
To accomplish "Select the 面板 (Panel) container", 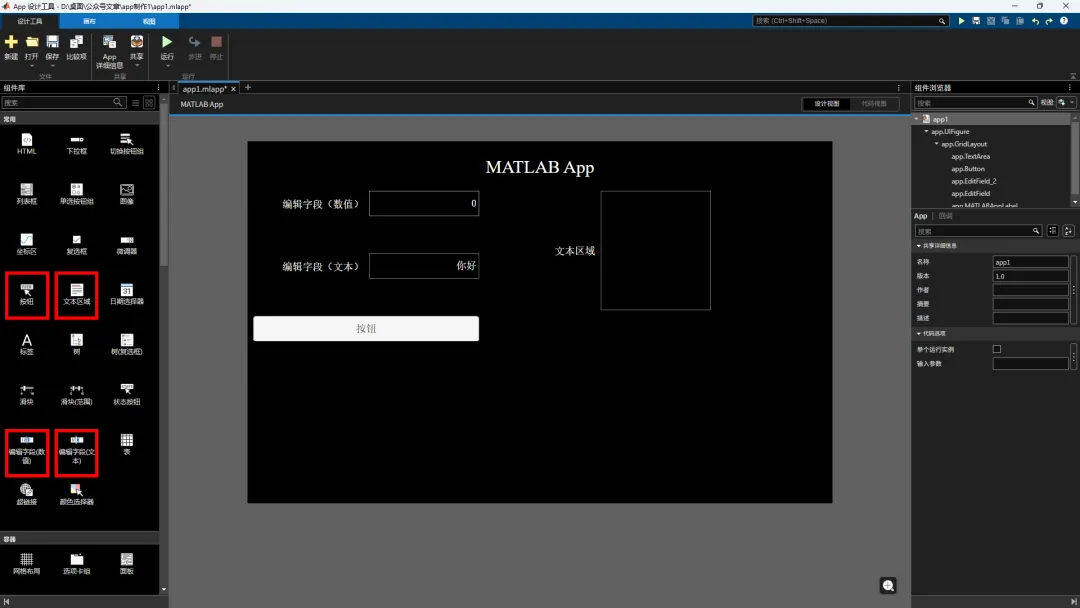I will (127, 564).
